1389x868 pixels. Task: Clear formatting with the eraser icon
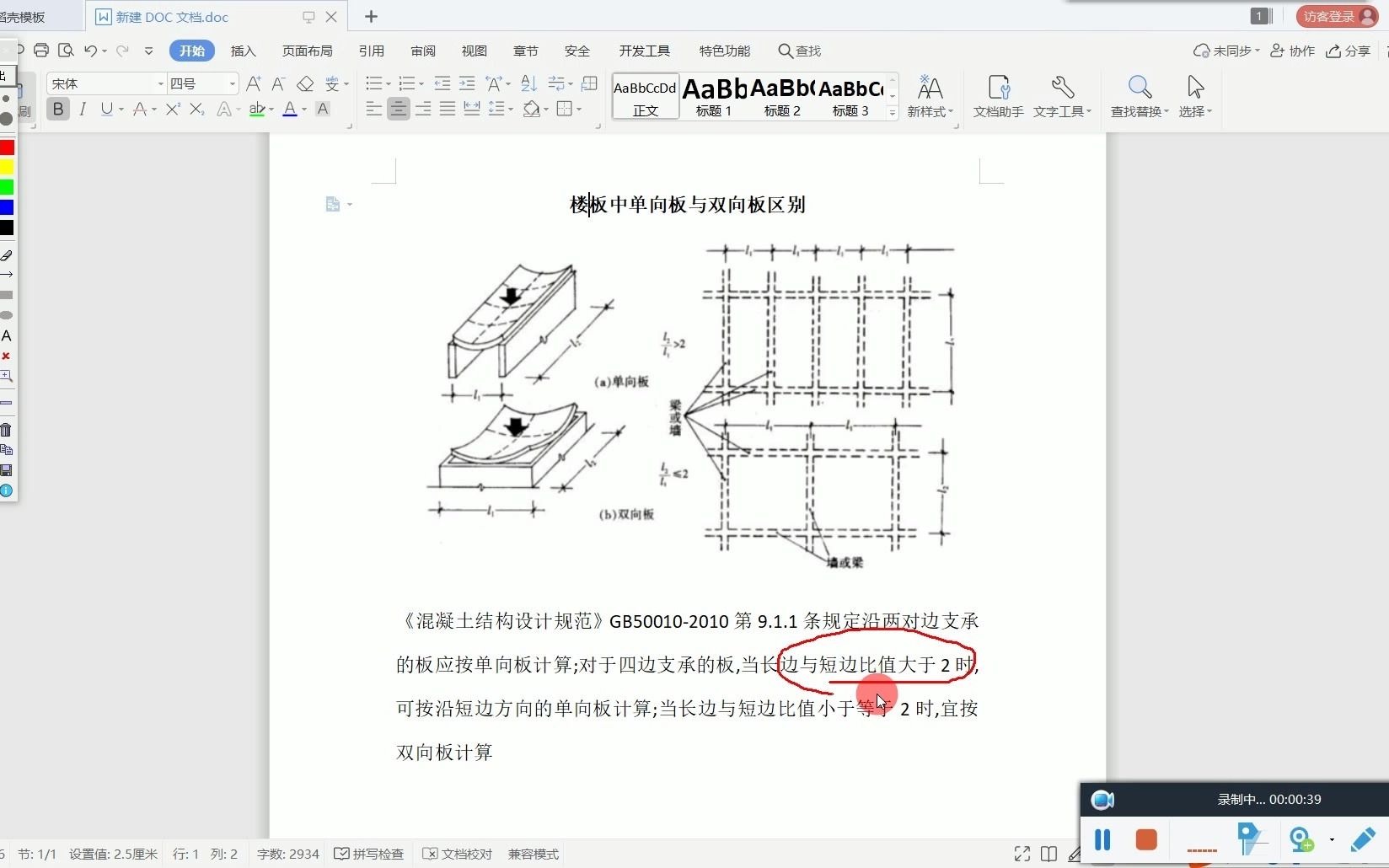point(305,83)
